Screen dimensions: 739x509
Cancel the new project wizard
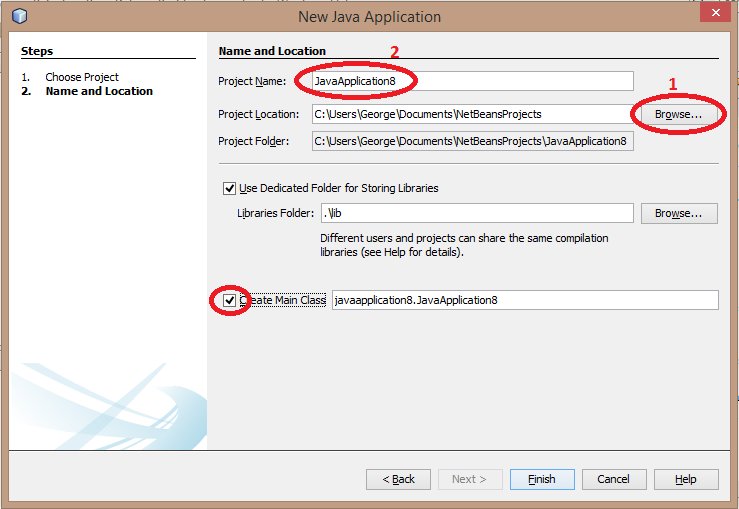coord(614,479)
